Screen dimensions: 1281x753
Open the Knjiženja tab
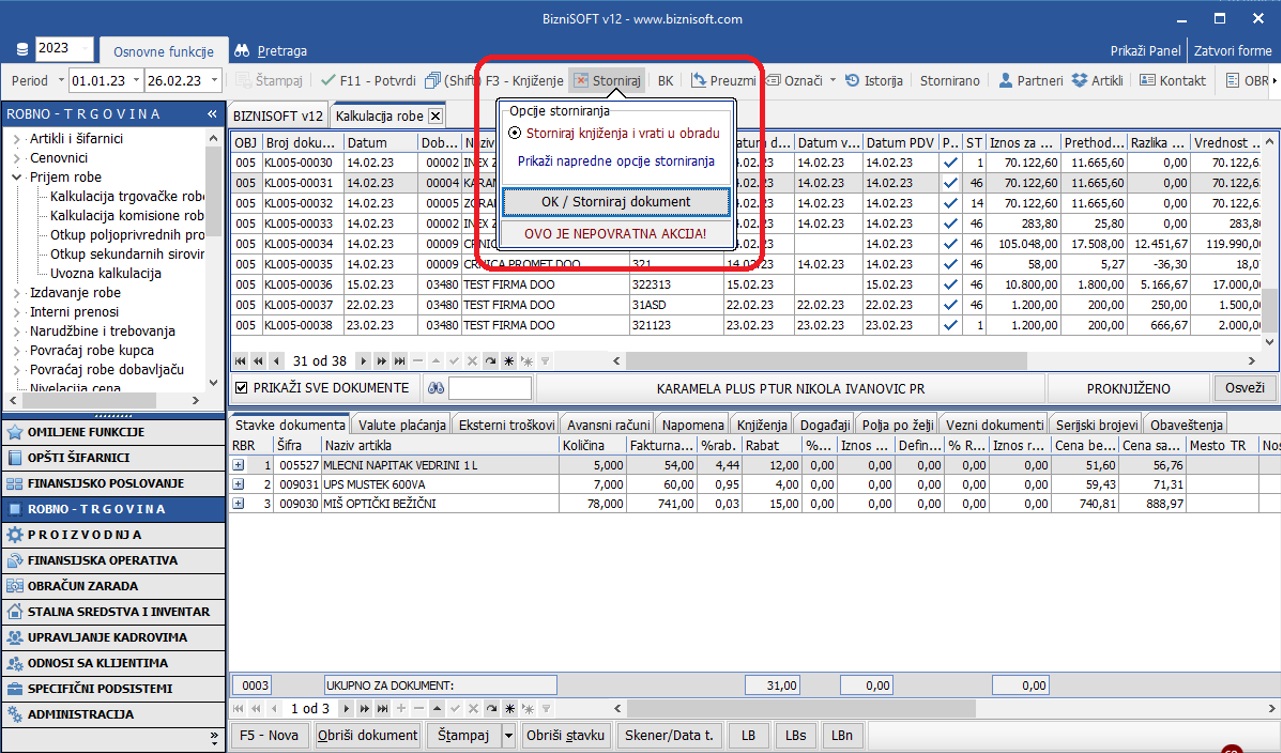[x=761, y=425]
